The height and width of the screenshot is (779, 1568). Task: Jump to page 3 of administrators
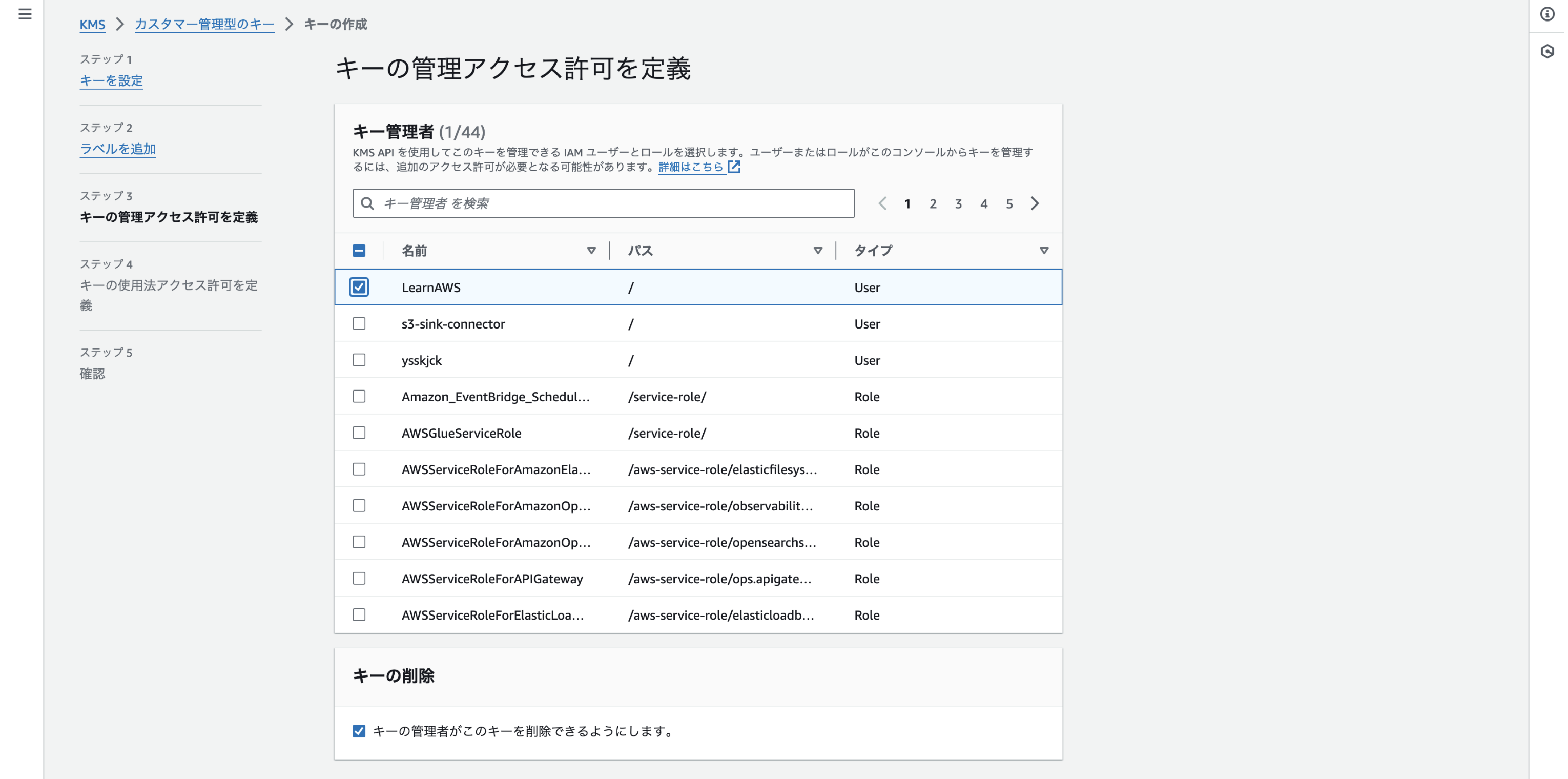(x=958, y=204)
